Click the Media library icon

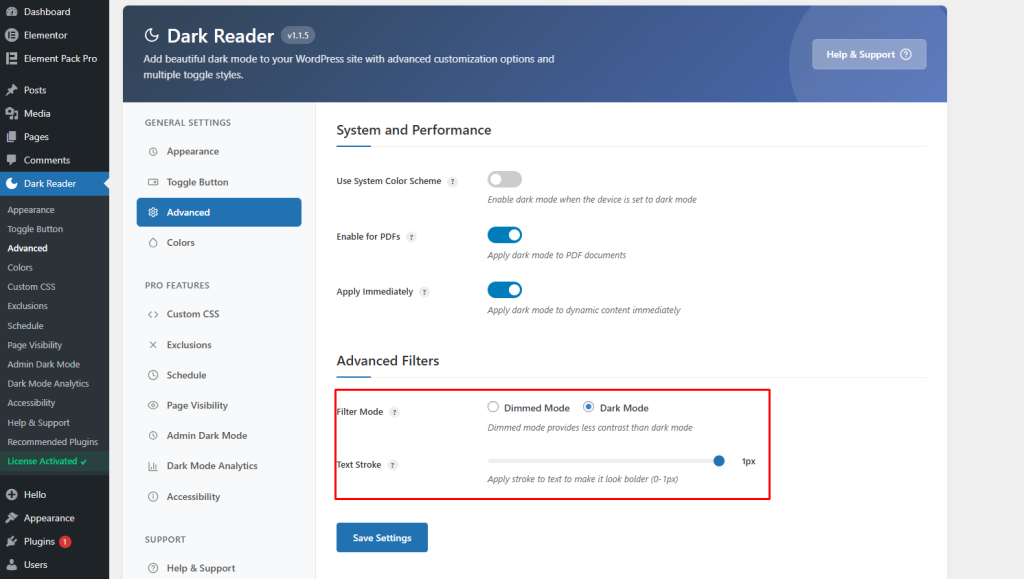pyautogui.click(x=12, y=113)
